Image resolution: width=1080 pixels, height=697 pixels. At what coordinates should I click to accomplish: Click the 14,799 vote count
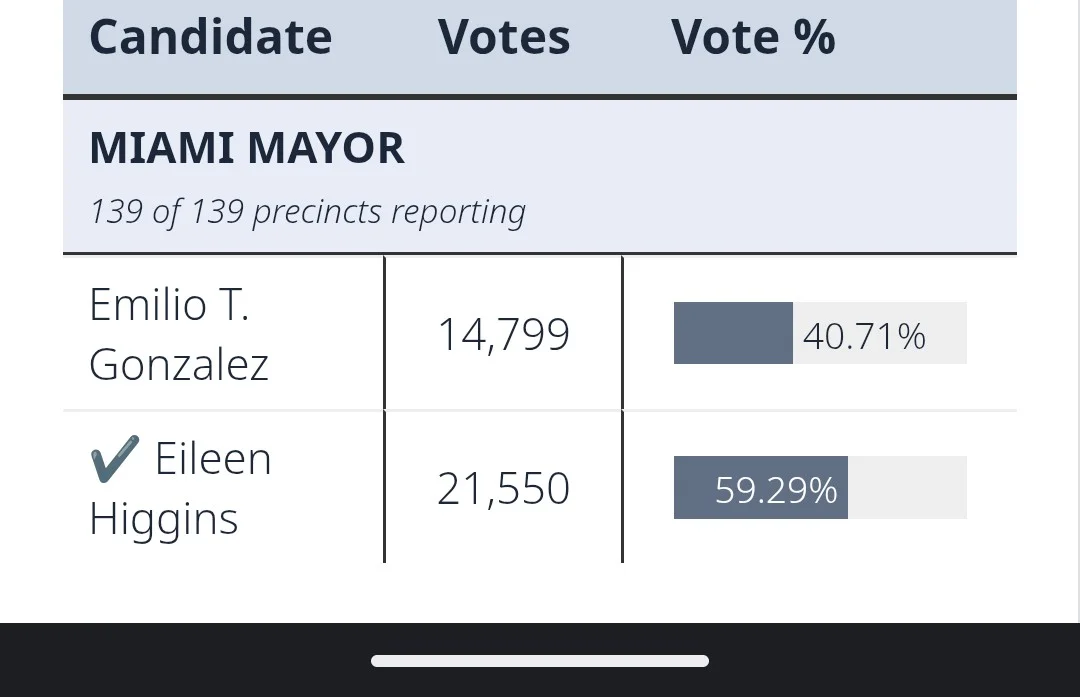[503, 334]
